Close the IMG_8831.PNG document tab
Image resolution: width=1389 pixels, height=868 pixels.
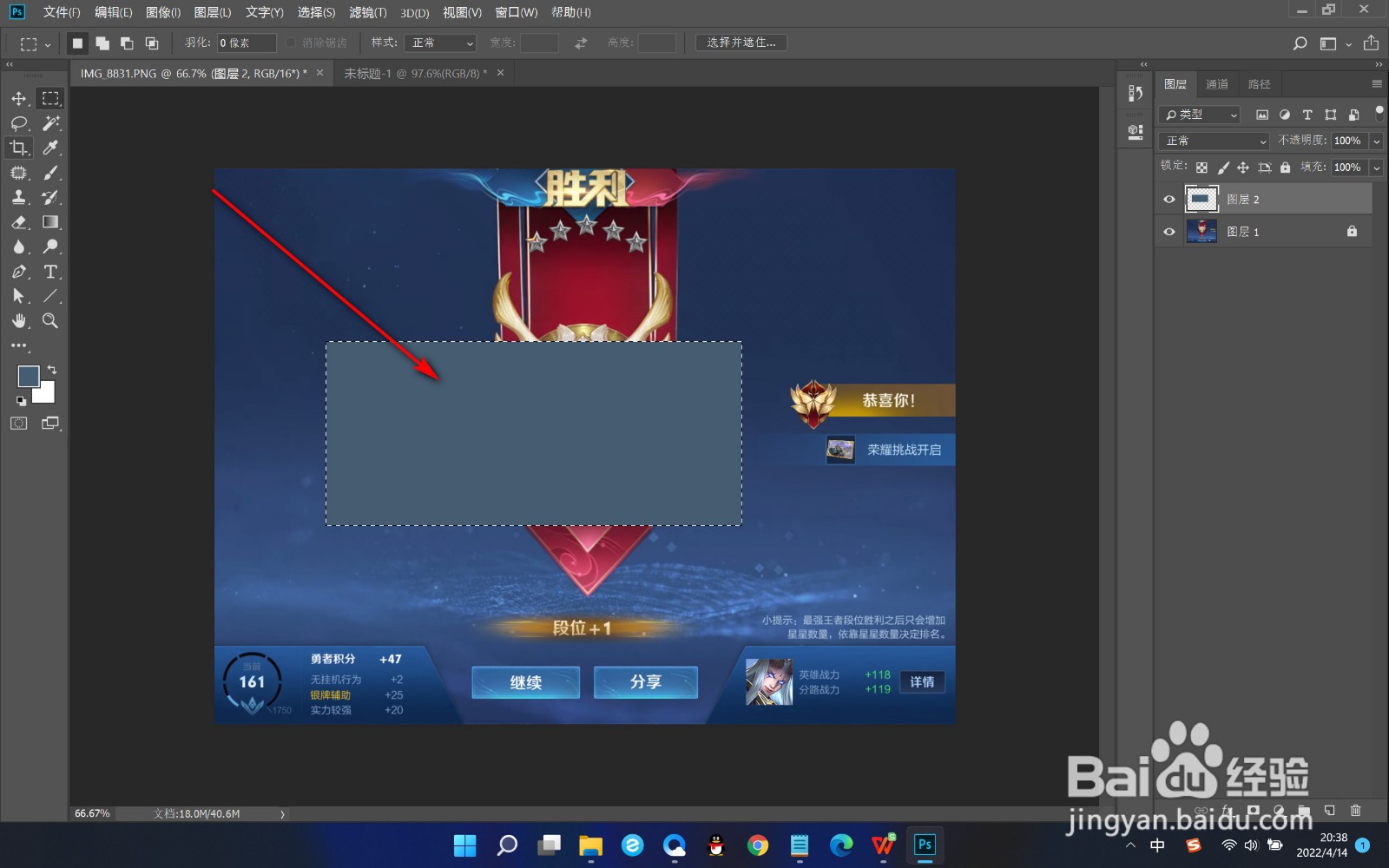tap(319, 73)
